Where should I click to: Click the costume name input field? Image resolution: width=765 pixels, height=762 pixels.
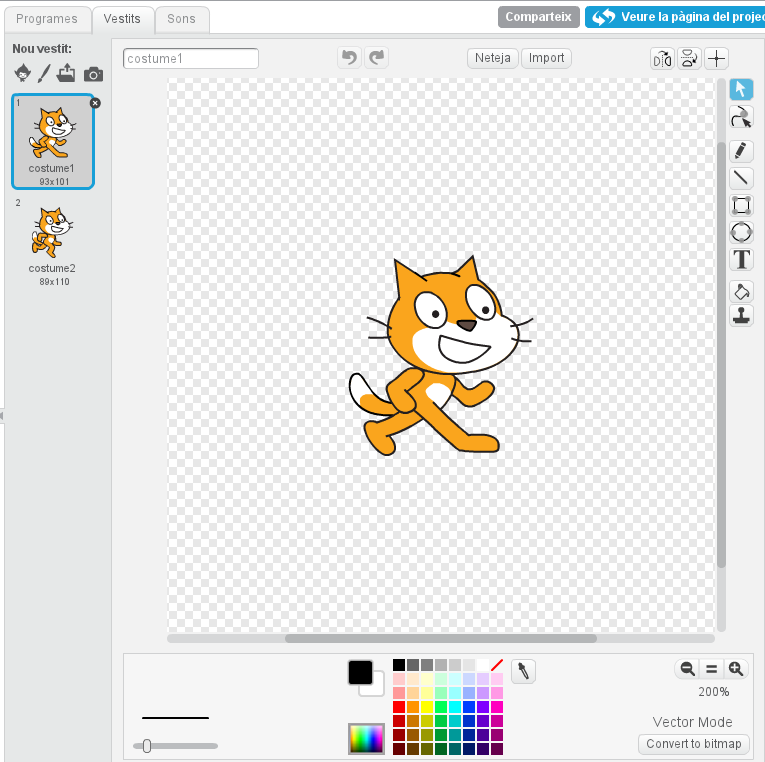tap(191, 59)
